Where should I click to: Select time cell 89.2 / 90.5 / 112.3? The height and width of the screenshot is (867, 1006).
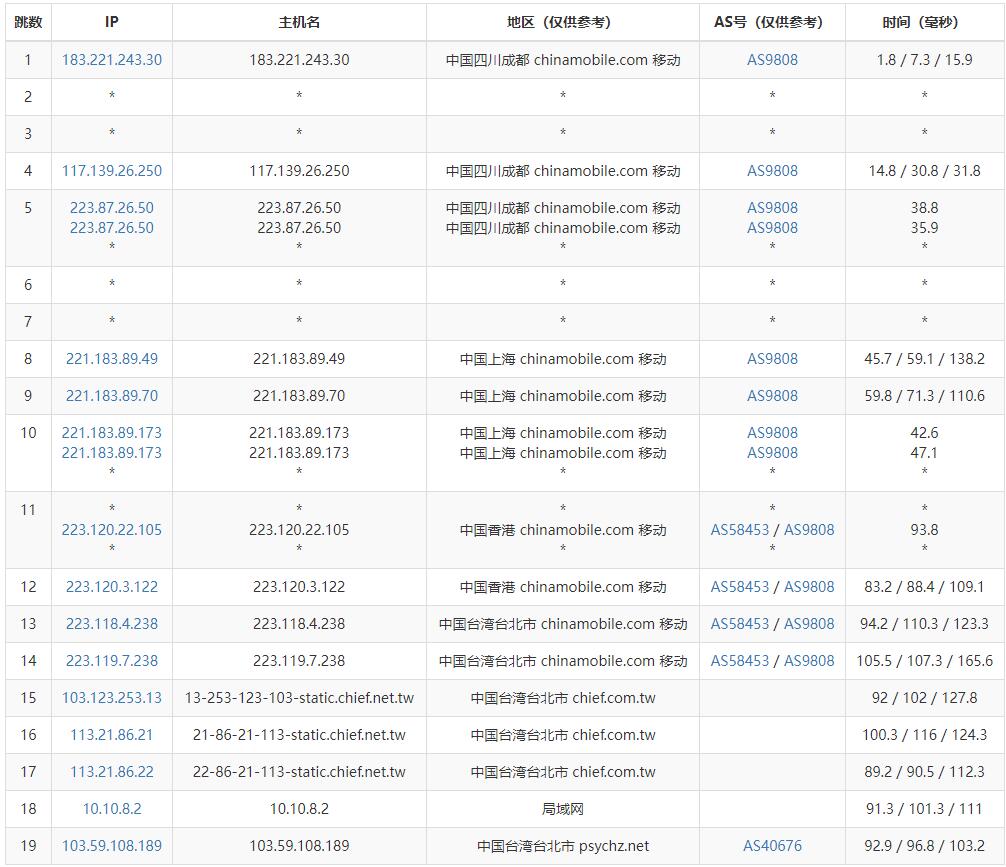pos(925,772)
